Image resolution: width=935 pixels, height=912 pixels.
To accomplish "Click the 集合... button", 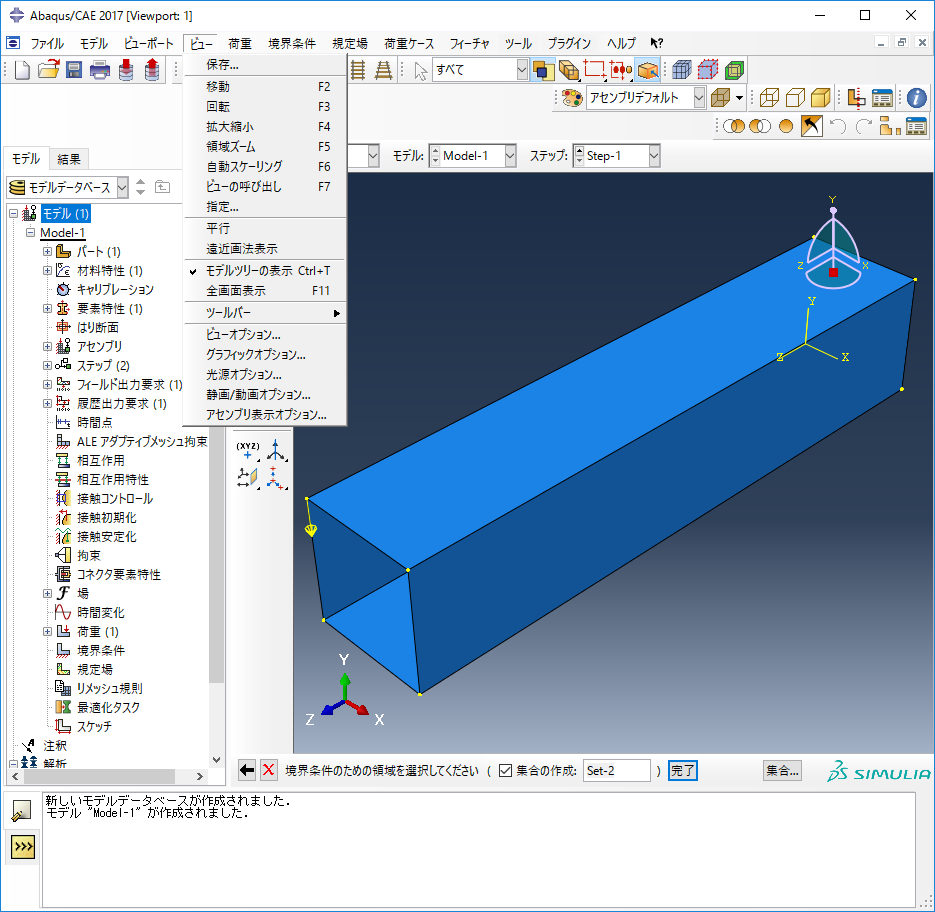I will coord(782,771).
